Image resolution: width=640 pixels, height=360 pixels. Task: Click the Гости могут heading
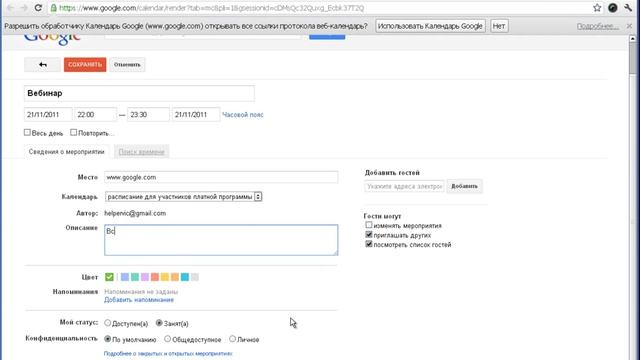tap(382, 216)
